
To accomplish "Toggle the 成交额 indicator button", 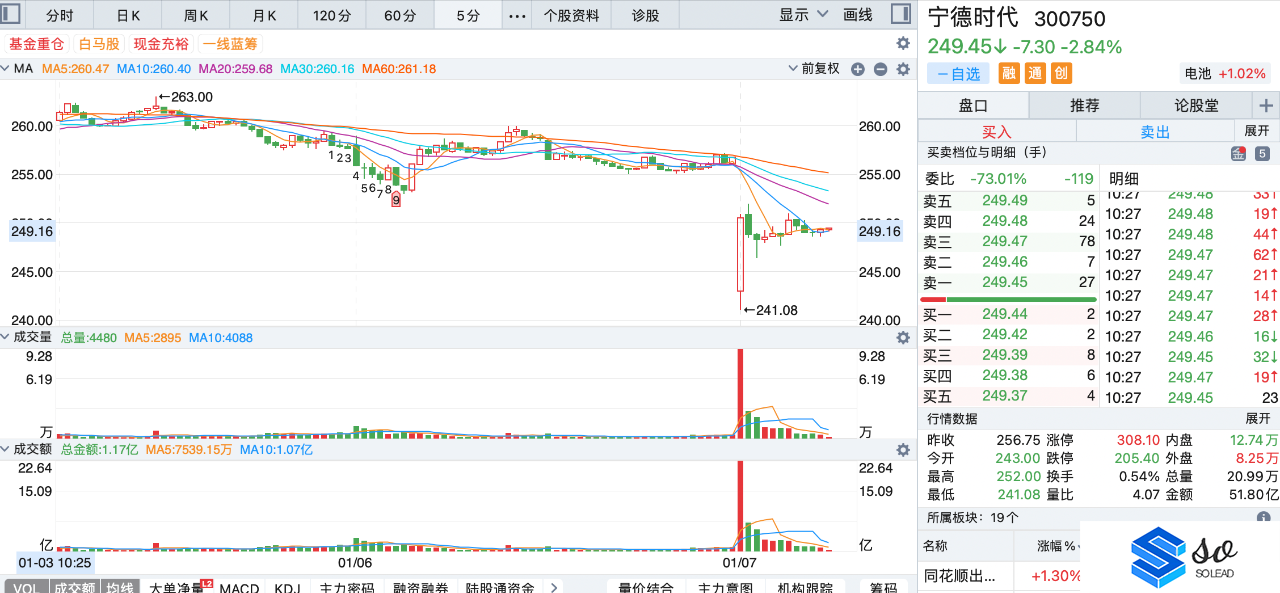I will (75, 588).
